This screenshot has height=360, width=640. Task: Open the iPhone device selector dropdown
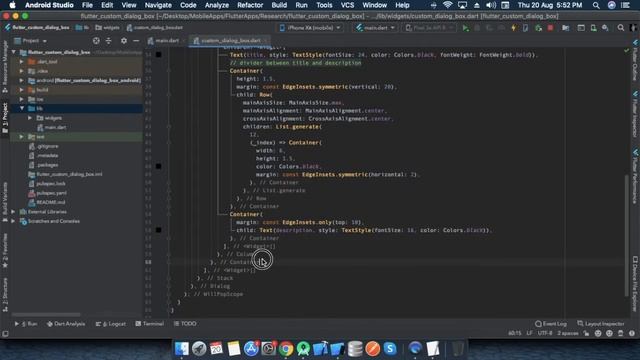[x=311, y=28]
